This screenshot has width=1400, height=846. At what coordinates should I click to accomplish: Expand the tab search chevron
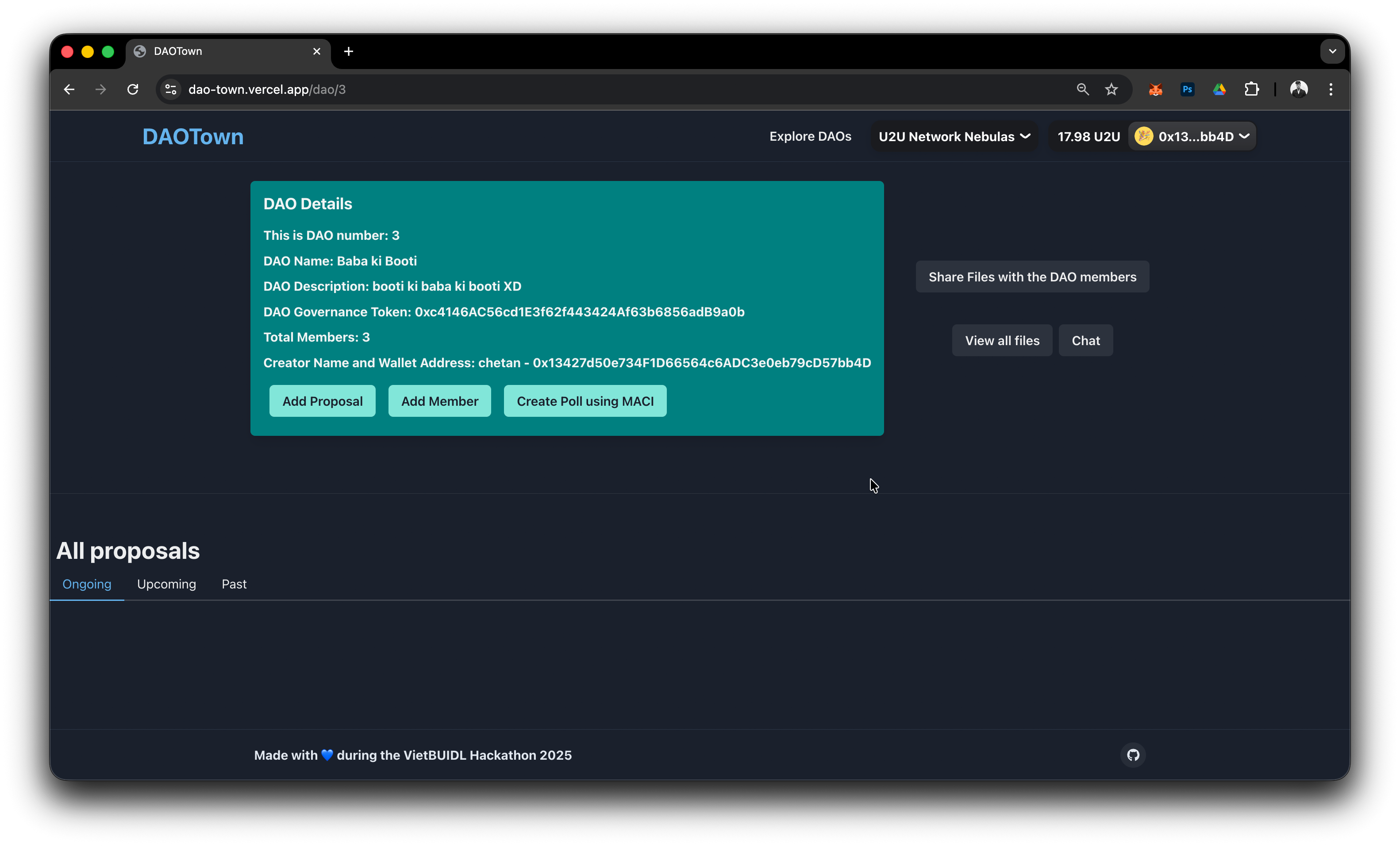click(1332, 51)
